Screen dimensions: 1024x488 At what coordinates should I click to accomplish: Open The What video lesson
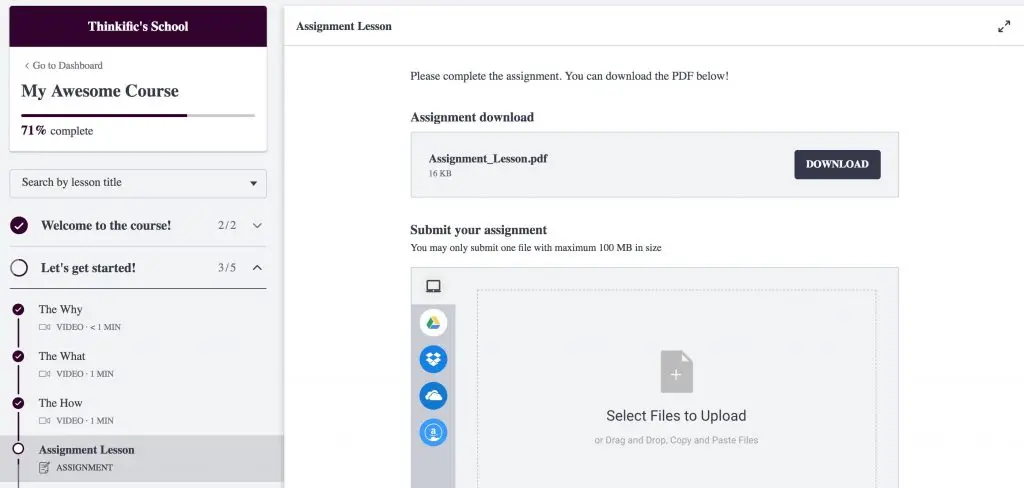click(62, 356)
